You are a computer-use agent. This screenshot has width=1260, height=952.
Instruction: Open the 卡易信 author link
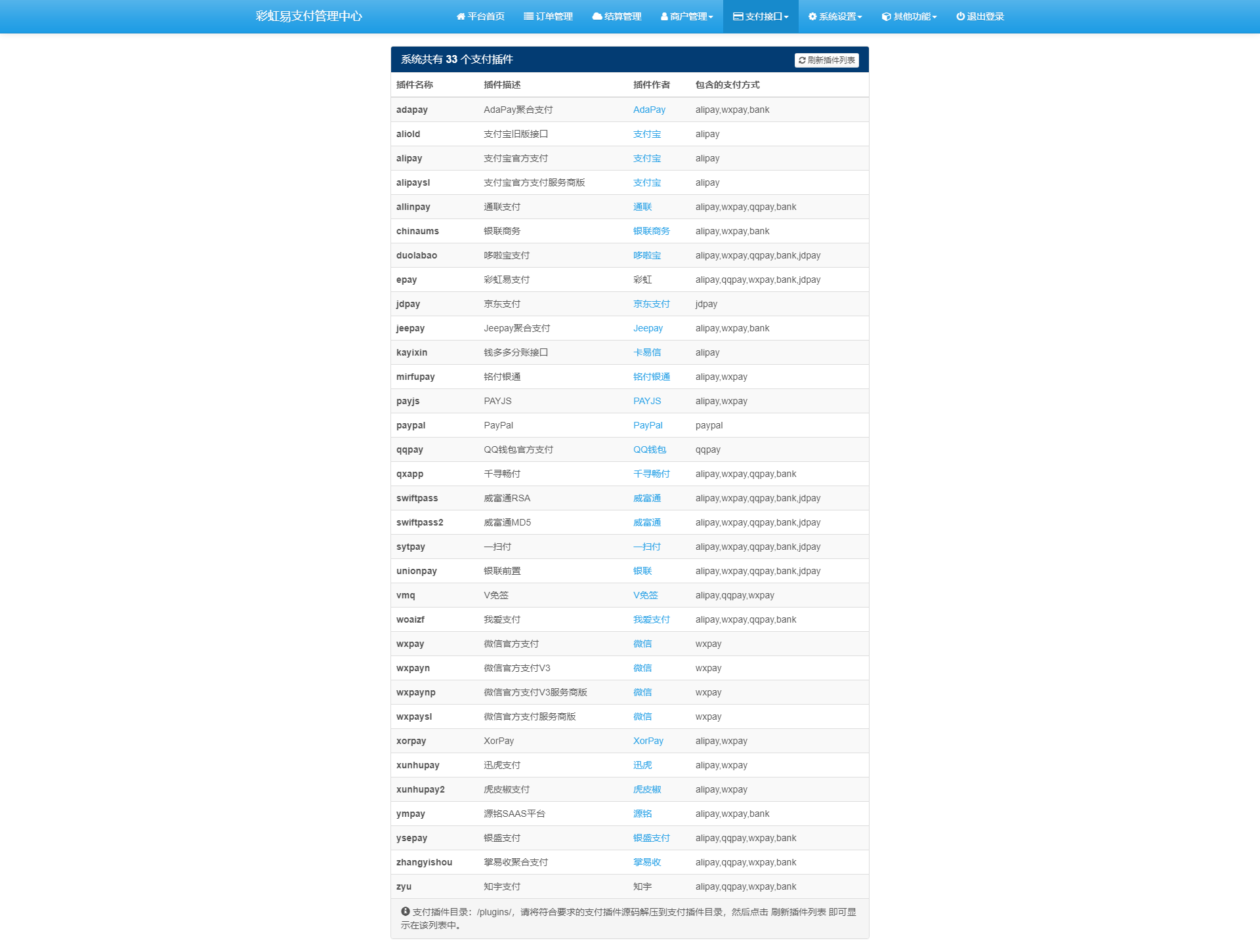click(647, 352)
